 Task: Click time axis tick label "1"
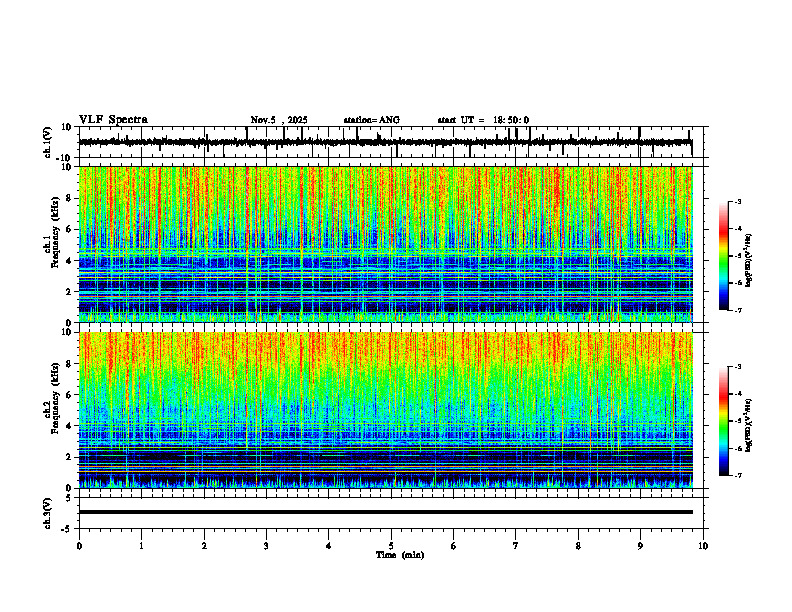141,546
